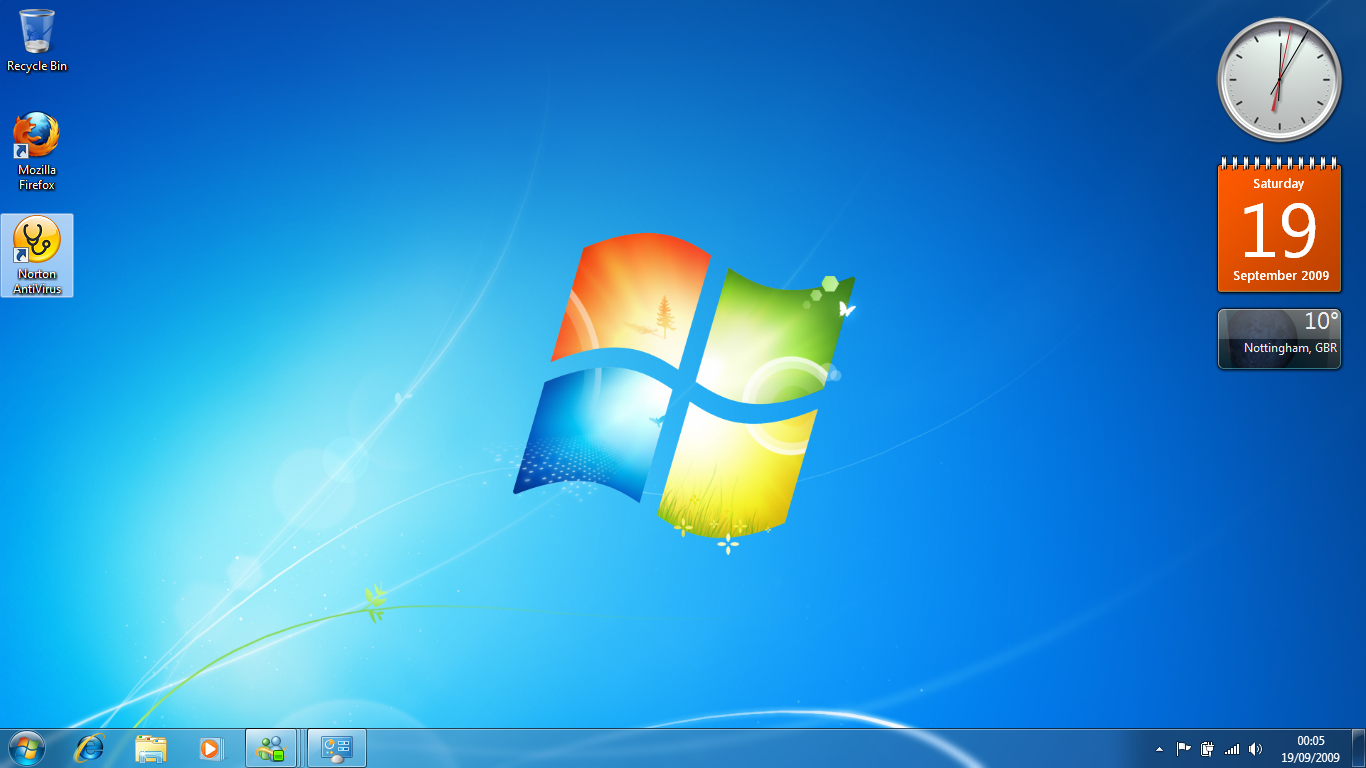The width and height of the screenshot is (1366, 768).
Task: Click the Nottingham, GBR location link
Action: (x=1290, y=348)
